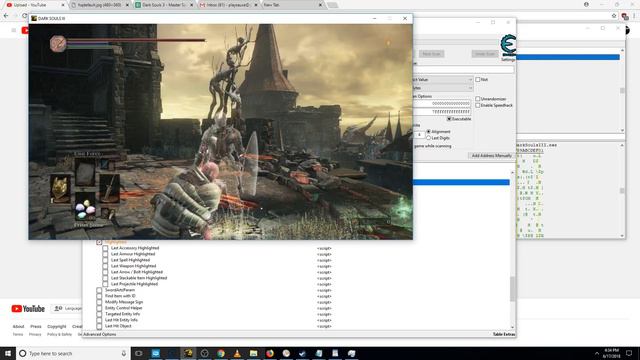The image size is (640, 360).
Task: Open File Explorer on taskbar
Action: 253,353
